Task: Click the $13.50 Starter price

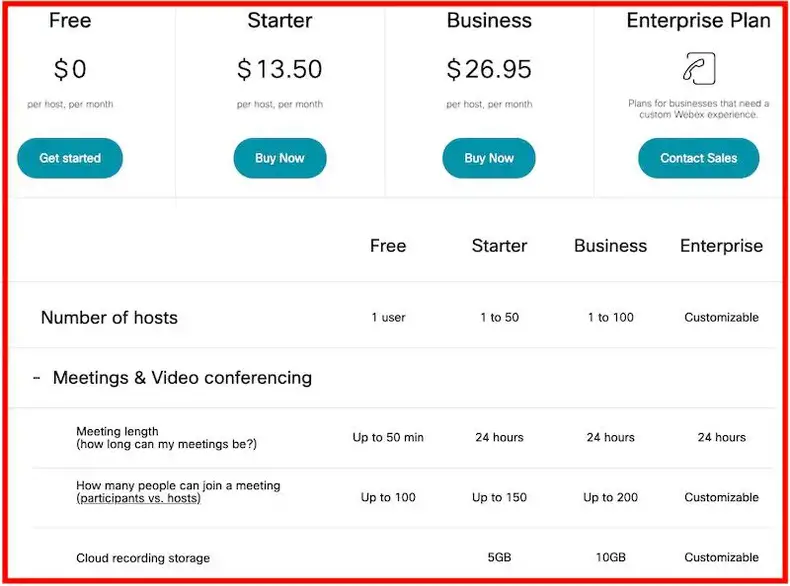Action: pos(280,69)
